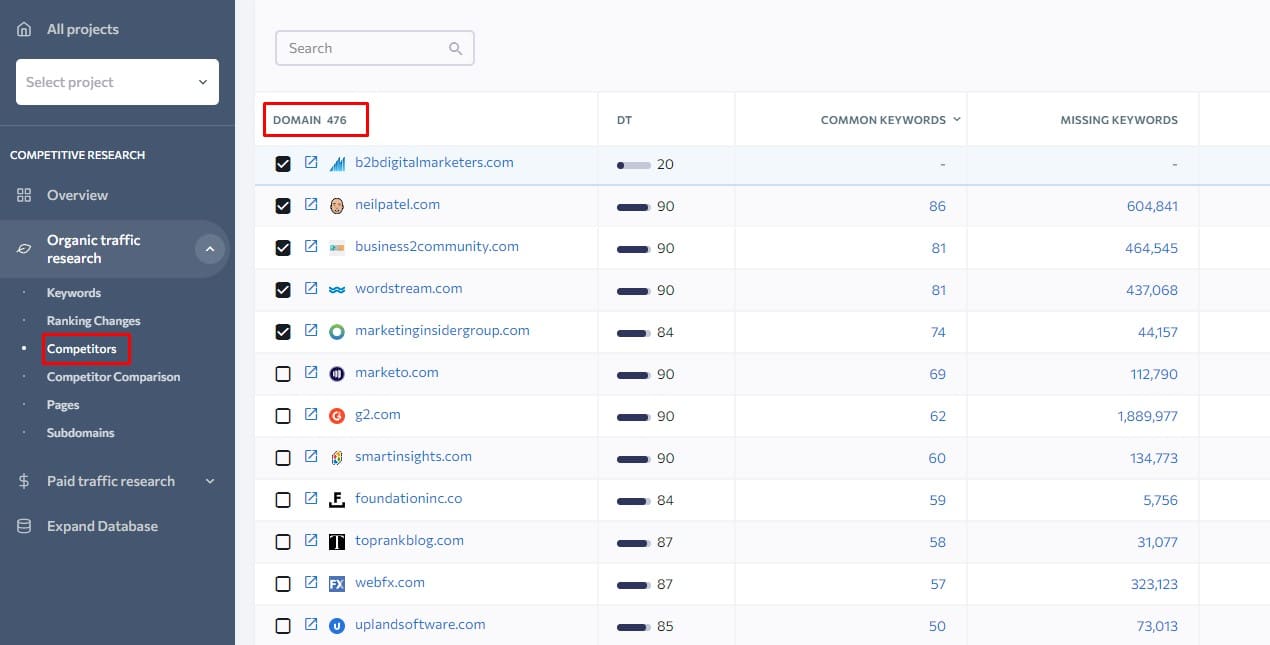The image size is (1270, 645).
Task: Click the search magnifier icon
Action: point(456,48)
